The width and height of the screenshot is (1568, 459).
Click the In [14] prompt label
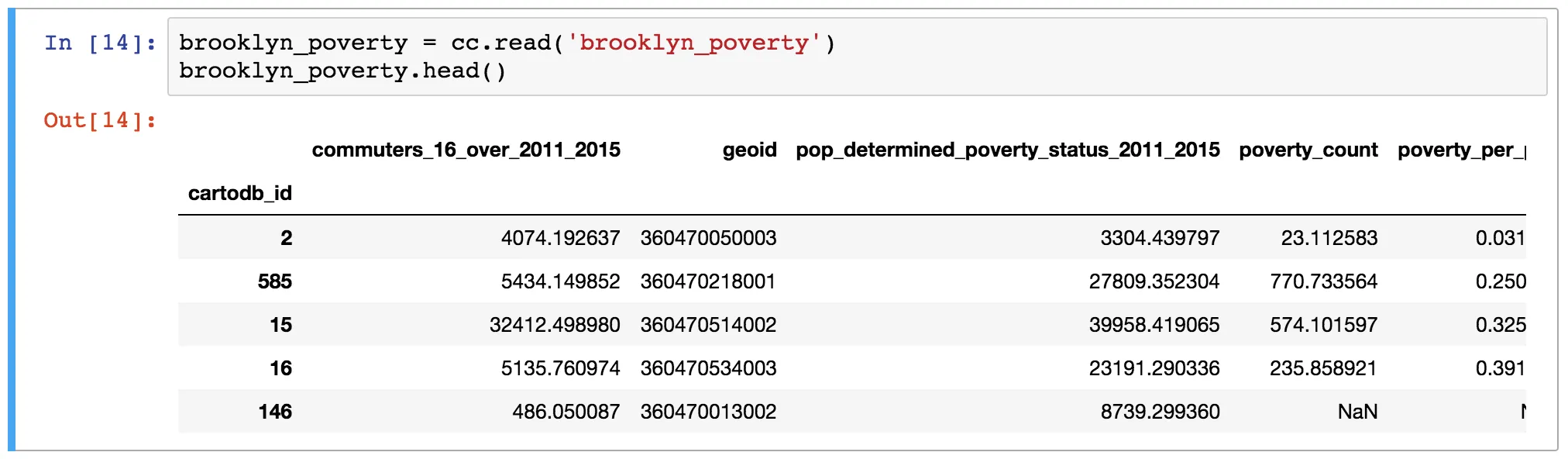(100, 43)
